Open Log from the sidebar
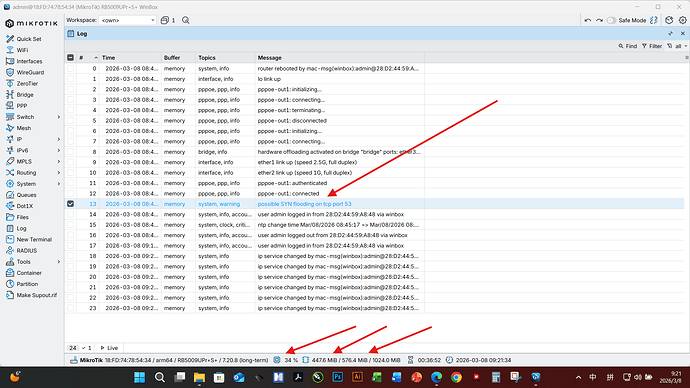 pyautogui.click(x=16, y=228)
